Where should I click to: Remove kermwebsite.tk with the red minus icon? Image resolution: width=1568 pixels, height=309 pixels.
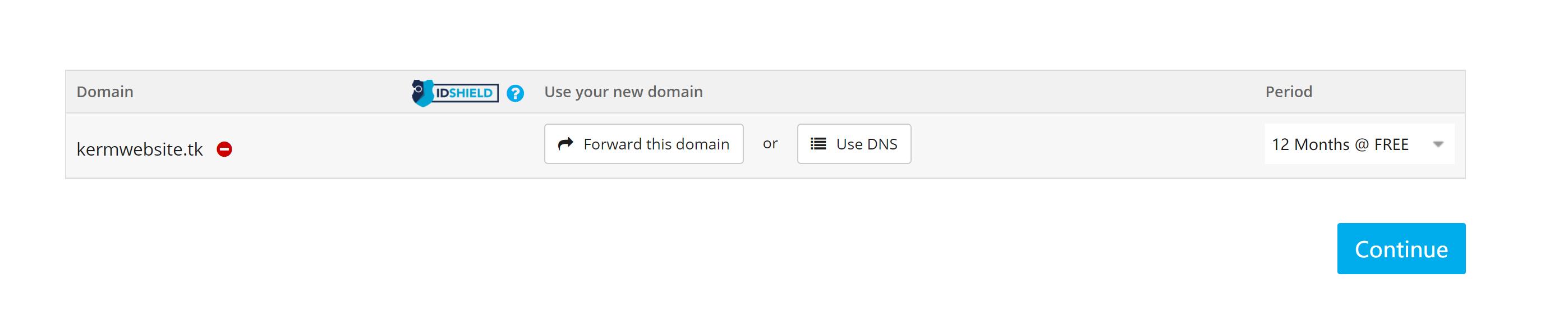224,149
